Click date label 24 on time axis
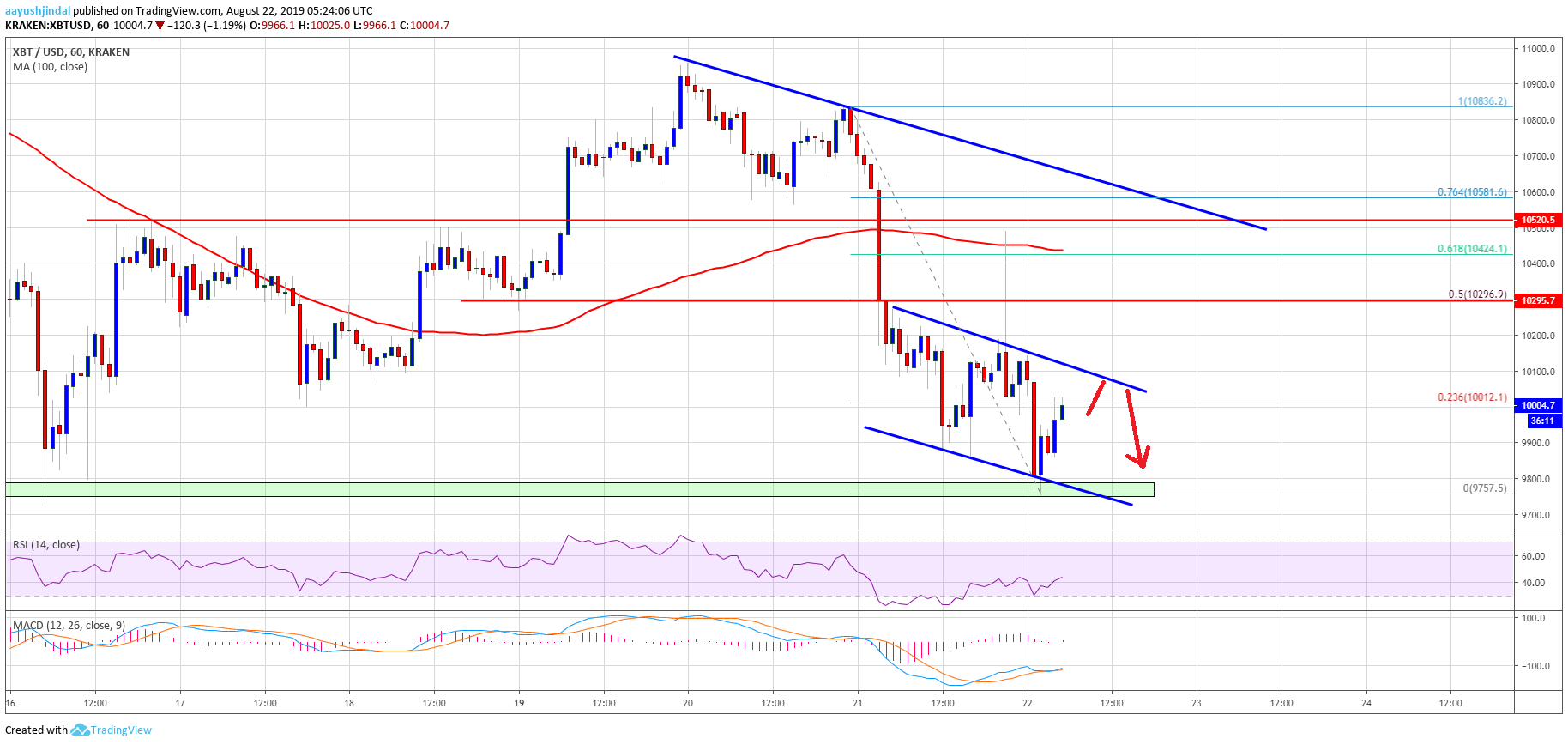The width and height of the screenshot is (1568, 745). tap(1366, 703)
